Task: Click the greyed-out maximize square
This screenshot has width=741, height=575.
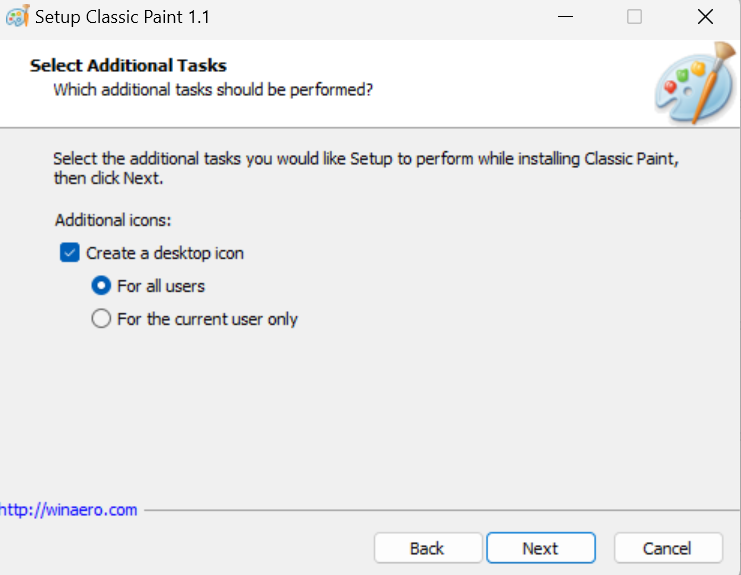Action: pyautogui.click(x=634, y=17)
